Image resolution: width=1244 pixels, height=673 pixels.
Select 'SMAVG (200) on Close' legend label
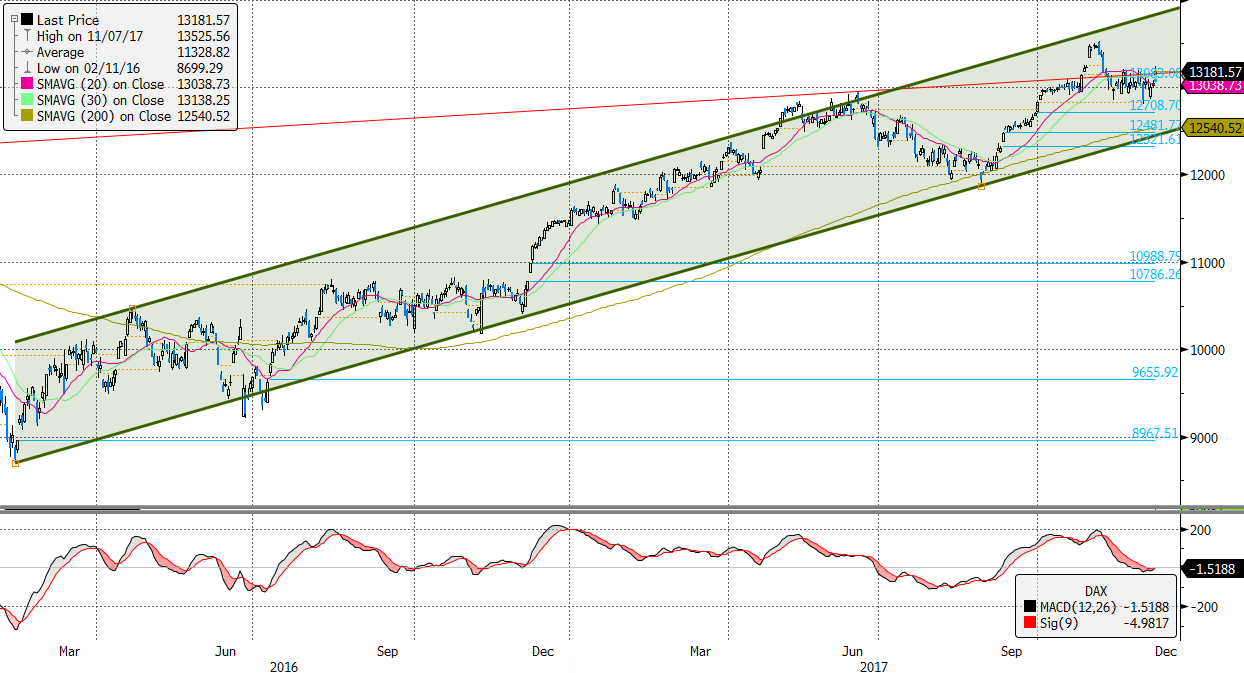point(104,116)
